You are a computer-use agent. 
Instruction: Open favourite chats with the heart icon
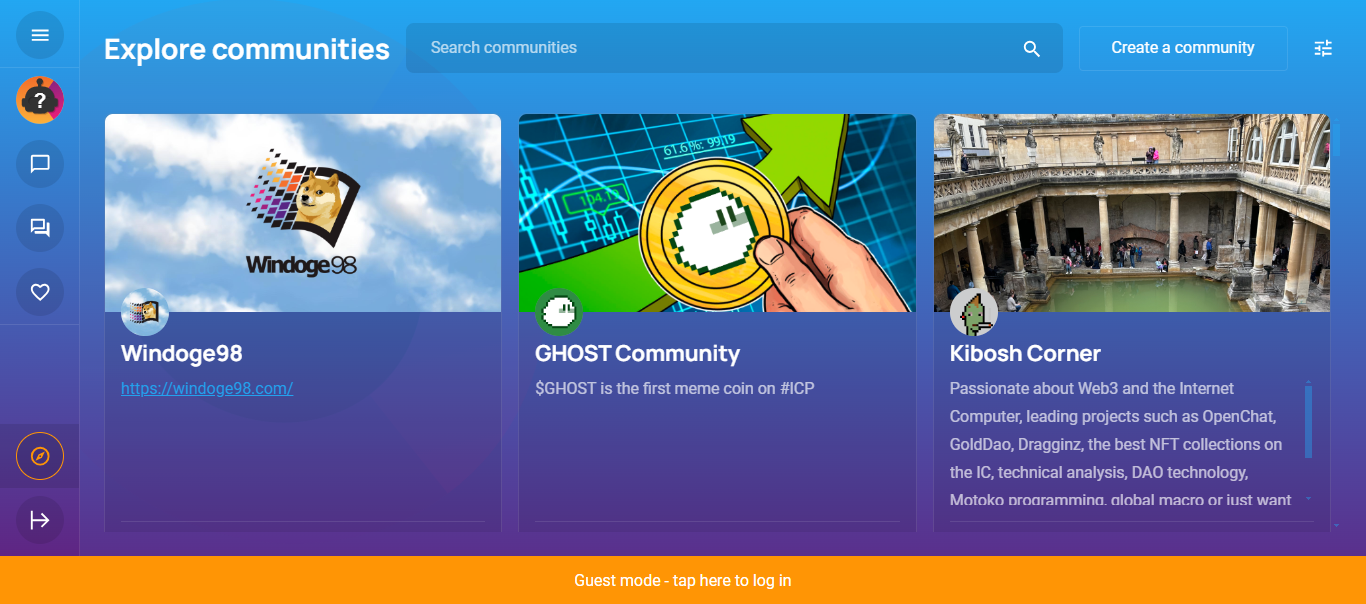coord(39,292)
